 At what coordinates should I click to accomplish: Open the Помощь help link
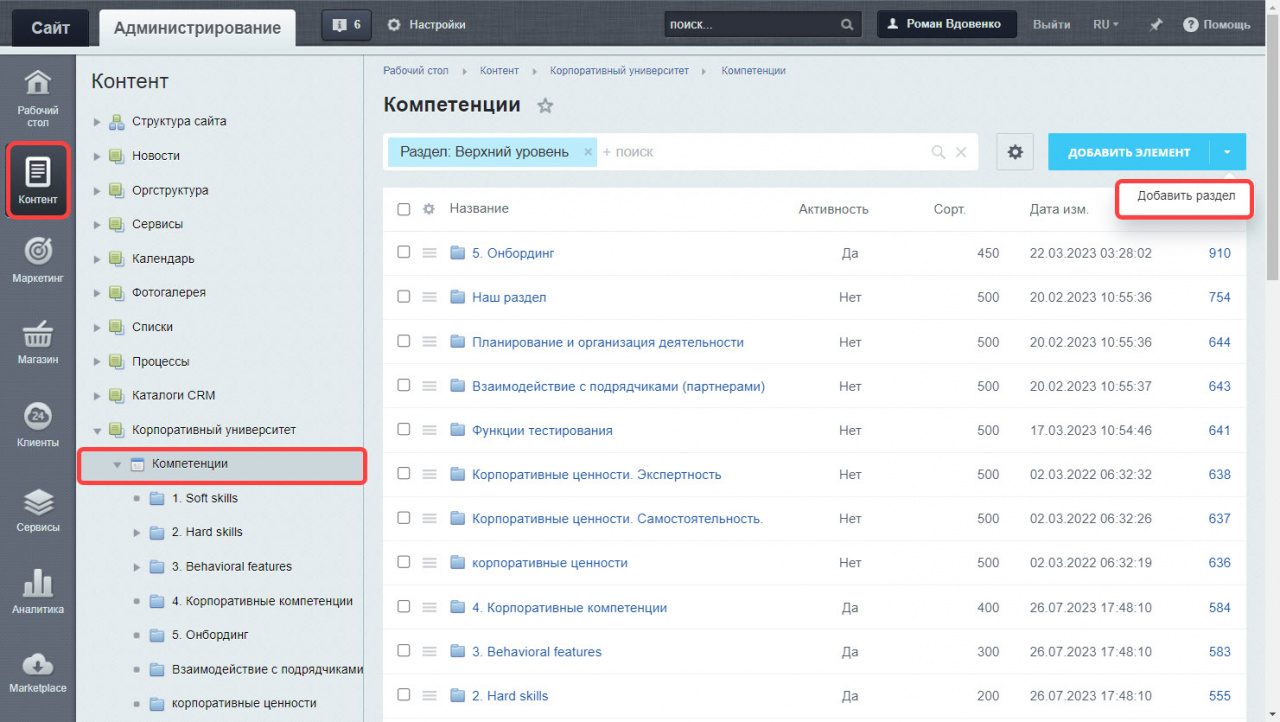click(1216, 25)
